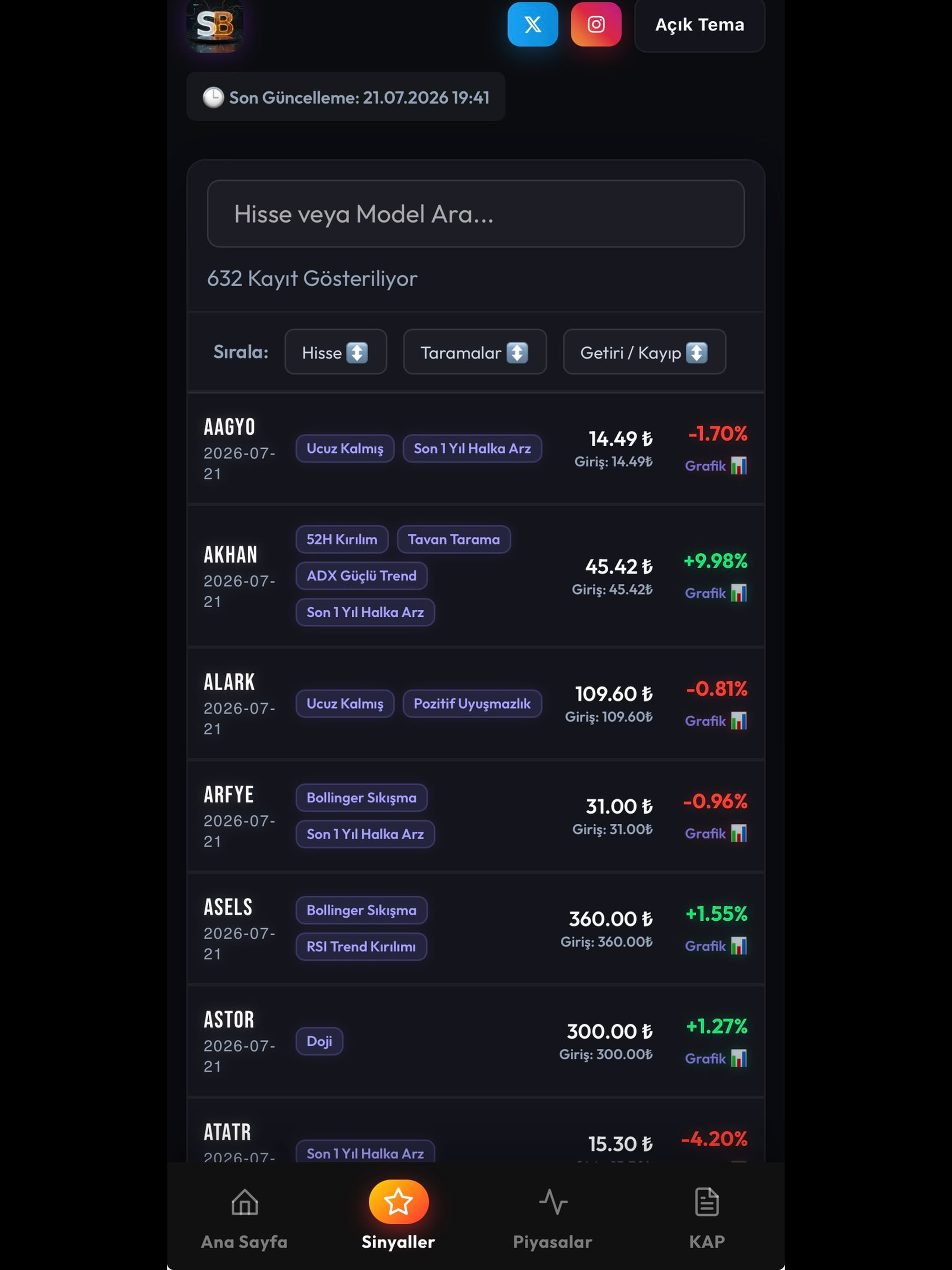Open Grafik for AKHAN
952x1270 pixels.
click(715, 593)
